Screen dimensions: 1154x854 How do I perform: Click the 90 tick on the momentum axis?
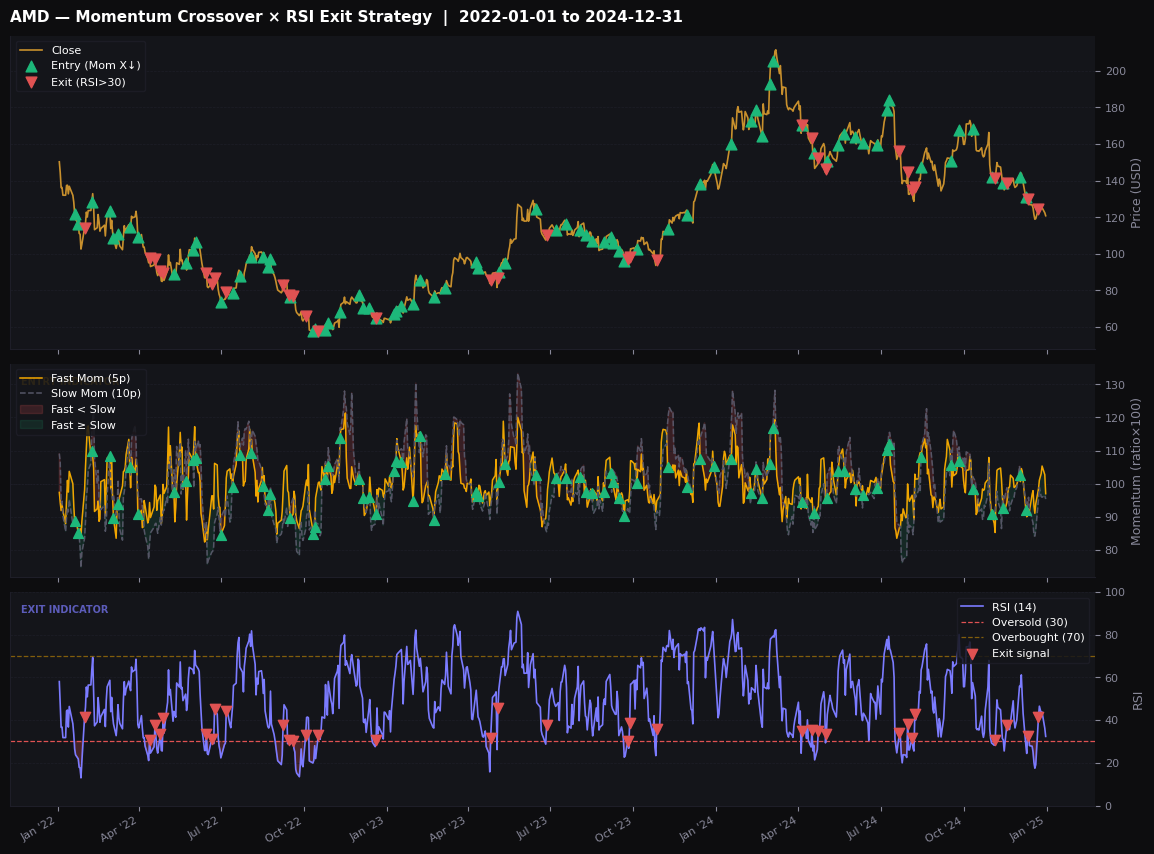(1112, 518)
